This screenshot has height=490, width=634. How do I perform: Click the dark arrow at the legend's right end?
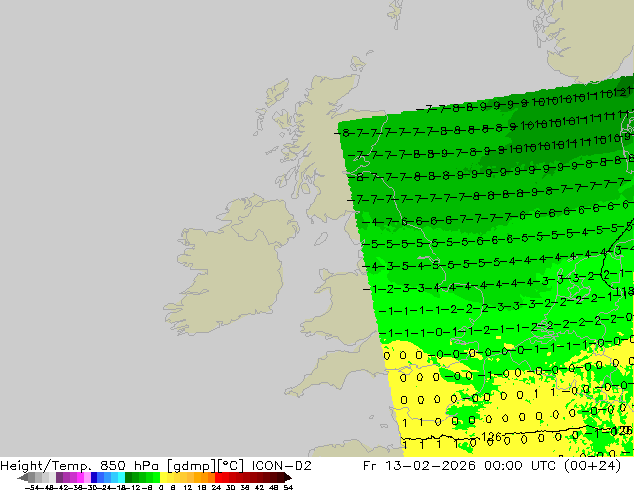(x=288, y=477)
